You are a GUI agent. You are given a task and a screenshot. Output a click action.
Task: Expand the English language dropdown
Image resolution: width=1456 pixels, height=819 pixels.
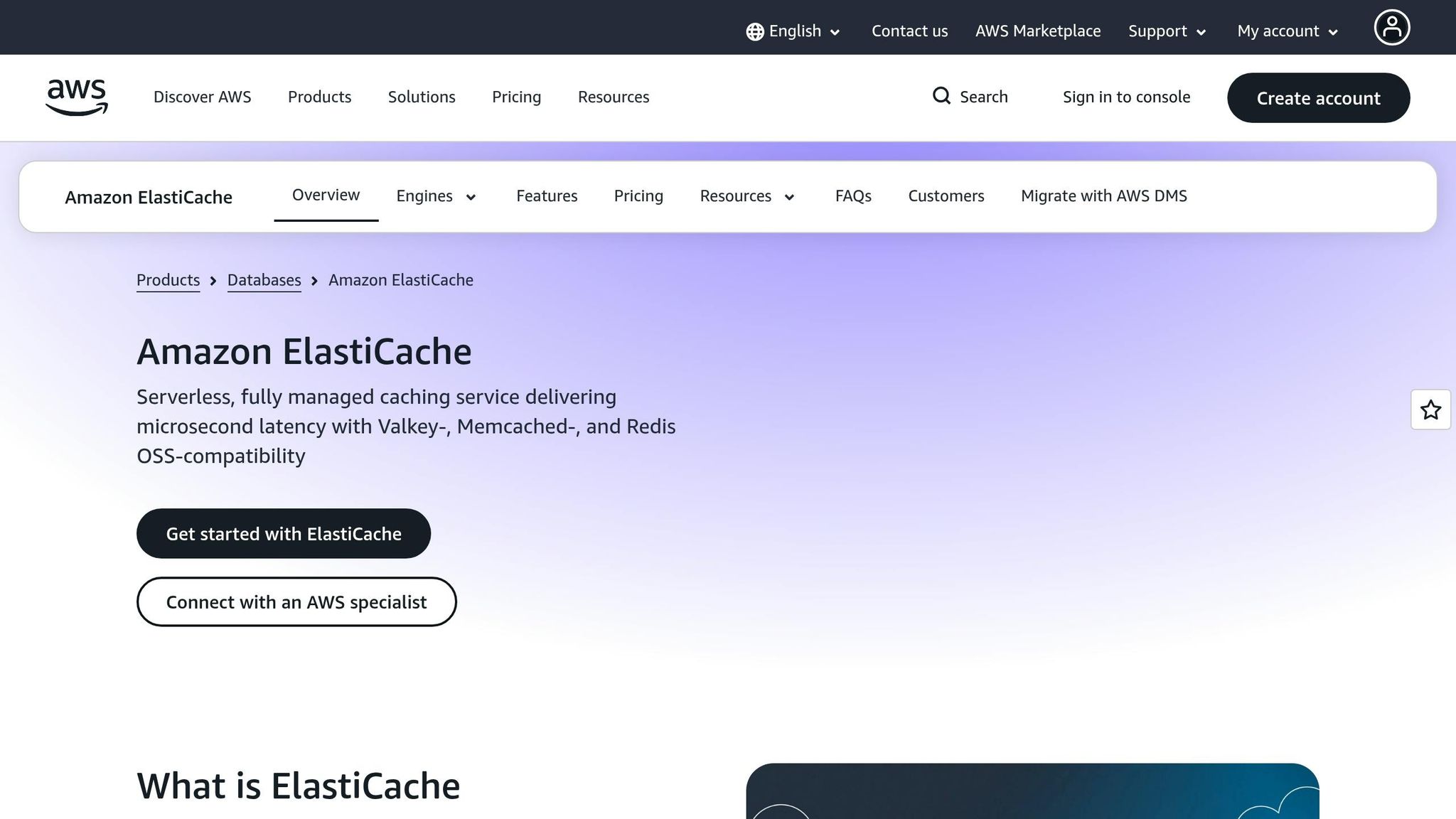tap(794, 31)
